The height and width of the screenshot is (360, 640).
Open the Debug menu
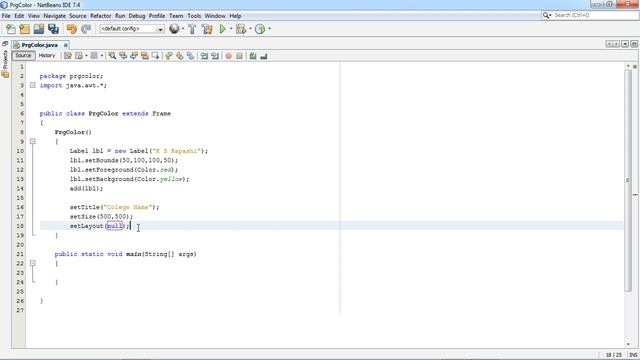tap(137, 16)
